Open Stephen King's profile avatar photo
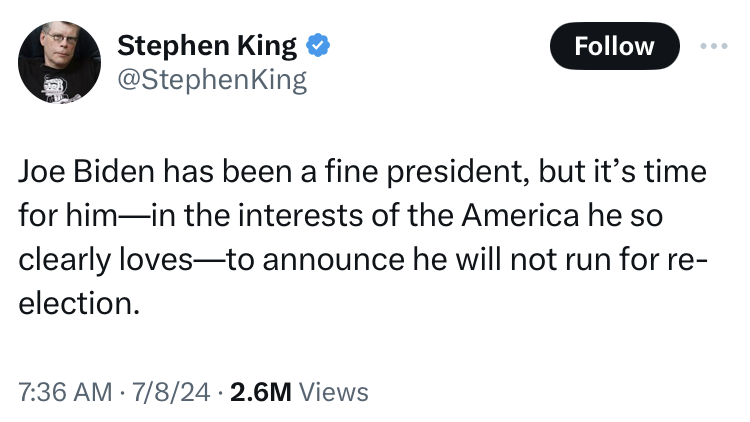The image size is (750, 422). pos(60,63)
